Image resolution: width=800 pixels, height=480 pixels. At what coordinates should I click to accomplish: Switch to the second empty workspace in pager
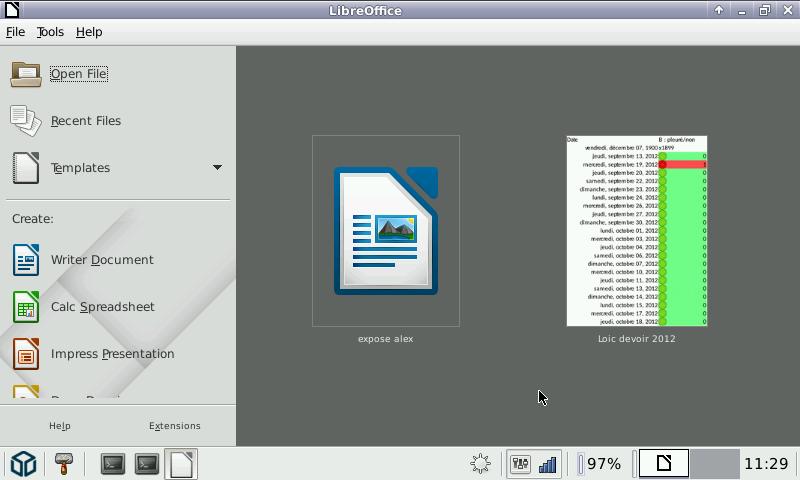click(x=714, y=464)
